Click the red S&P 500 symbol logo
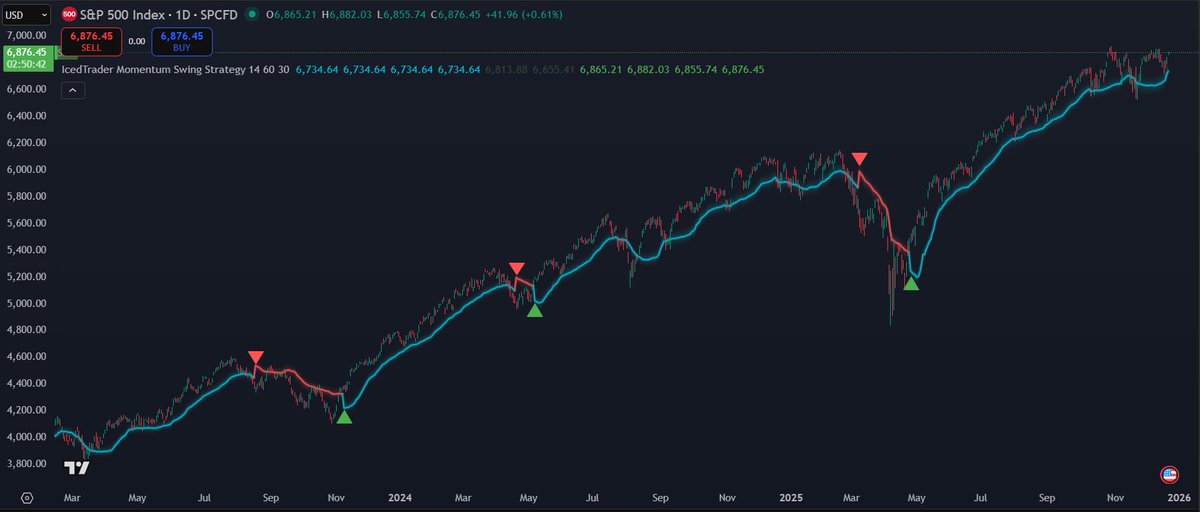The height and width of the screenshot is (512, 1200). click(x=68, y=15)
